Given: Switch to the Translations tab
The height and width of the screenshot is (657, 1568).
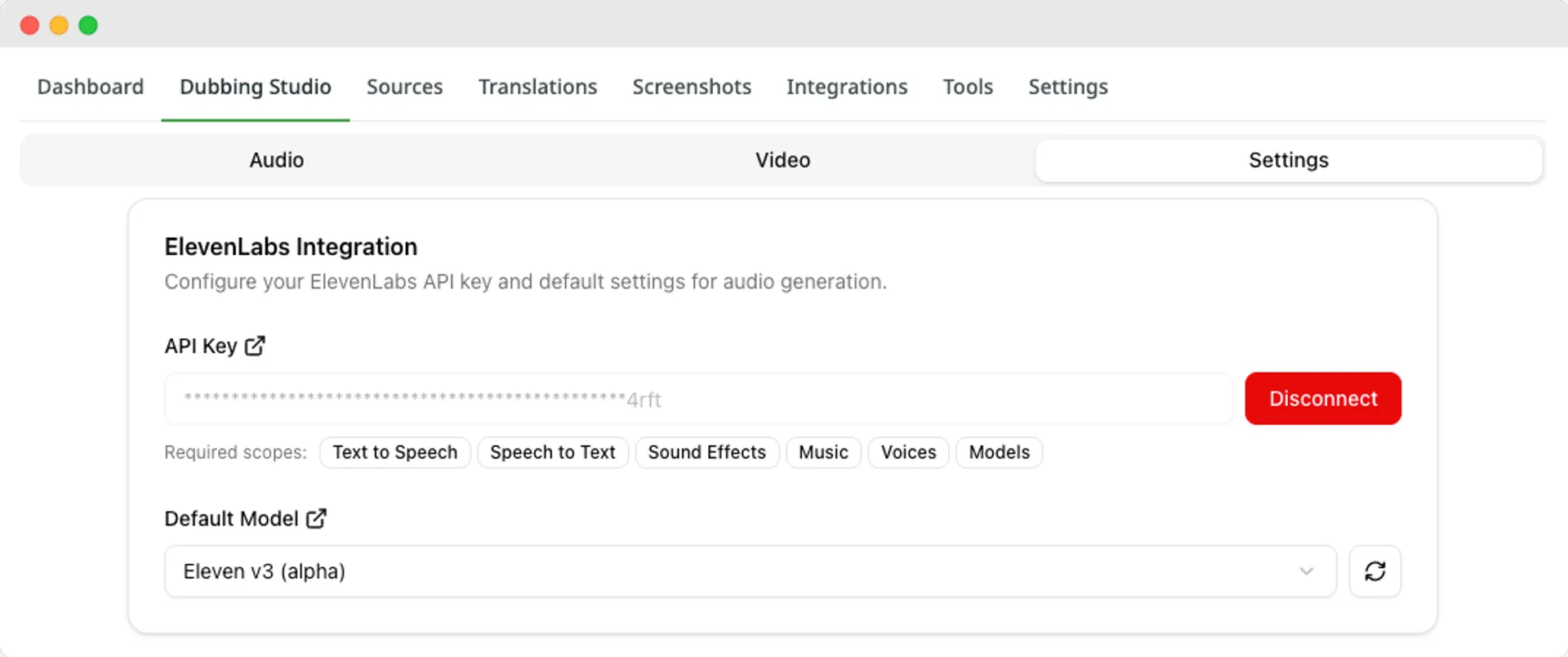Looking at the screenshot, I should click(537, 87).
